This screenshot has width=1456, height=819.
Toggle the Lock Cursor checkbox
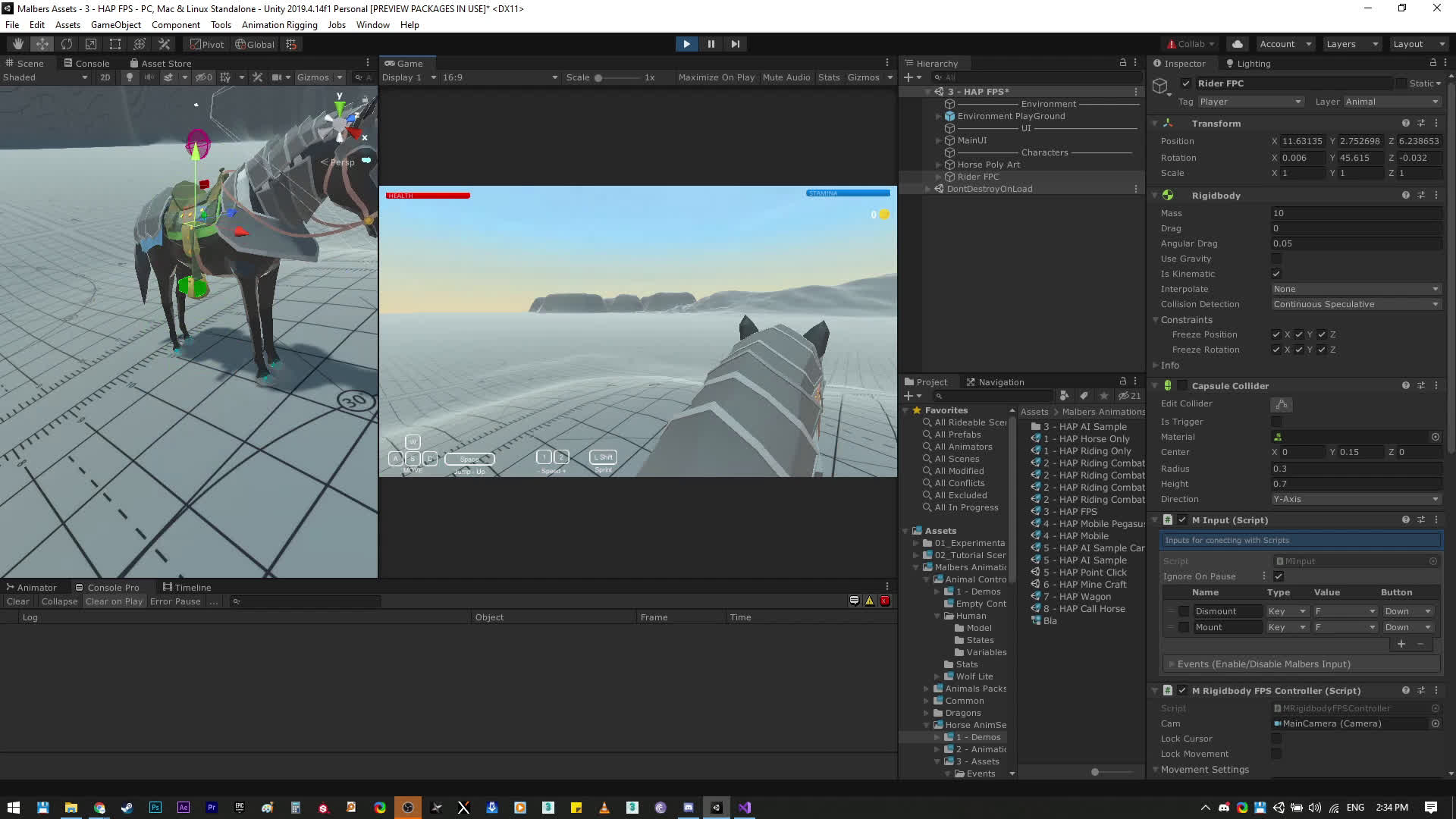1276,739
